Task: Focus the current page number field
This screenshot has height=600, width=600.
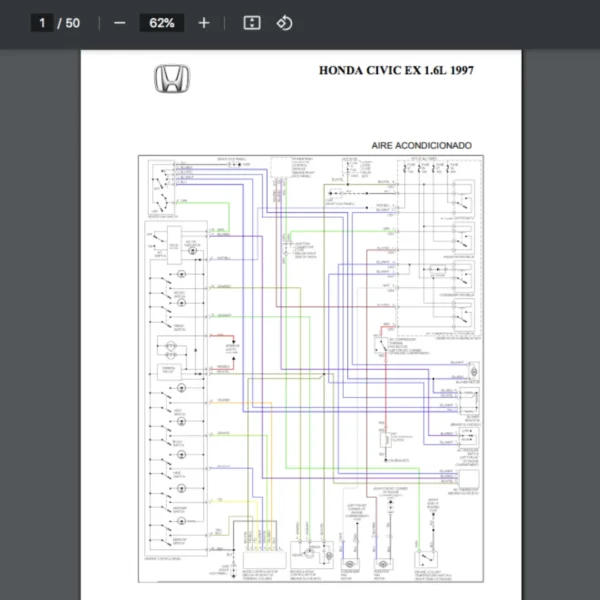Action: click(x=41, y=23)
